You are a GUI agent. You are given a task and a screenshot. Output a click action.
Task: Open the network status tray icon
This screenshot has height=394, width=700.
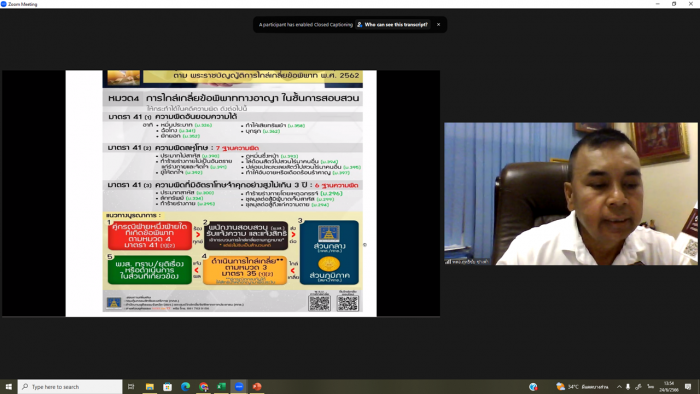click(x=639, y=386)
